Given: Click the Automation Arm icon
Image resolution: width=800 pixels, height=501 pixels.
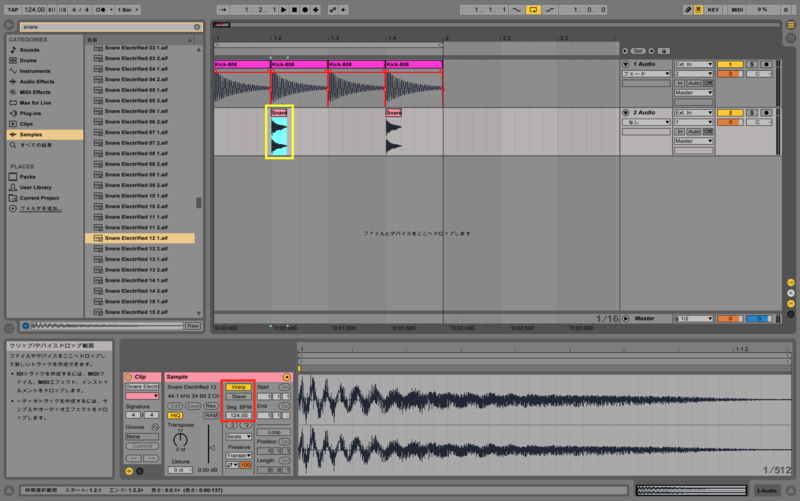Looking at the screenshot, I should [x=333, y=10].
